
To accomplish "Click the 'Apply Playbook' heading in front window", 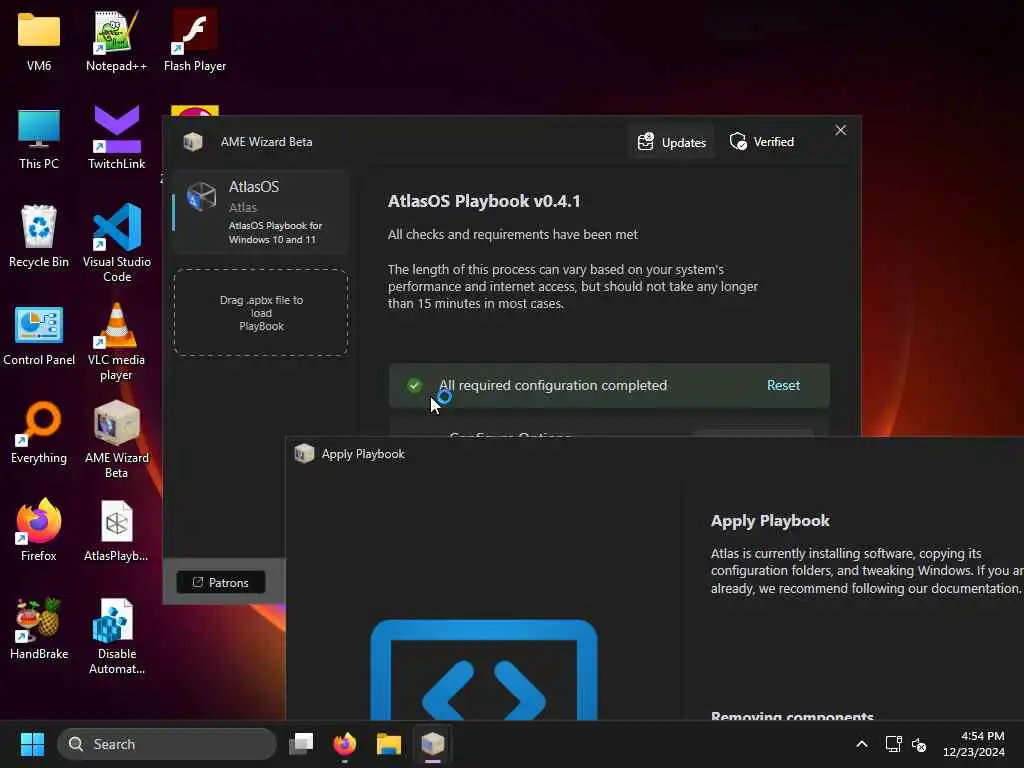I will click(770, 520).
